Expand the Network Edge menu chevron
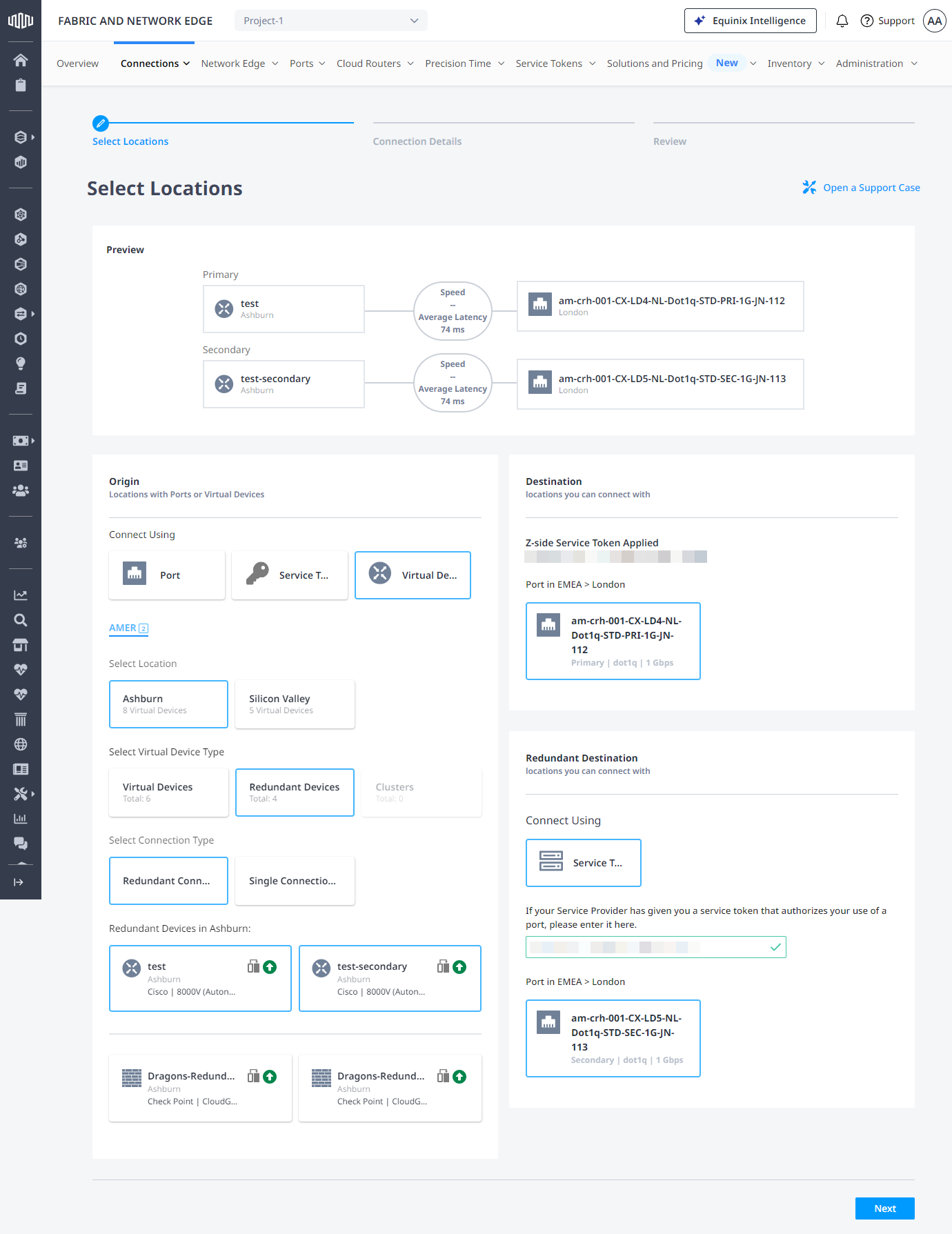This screenshot has width=952, height=1234. [x=275, y=63]
